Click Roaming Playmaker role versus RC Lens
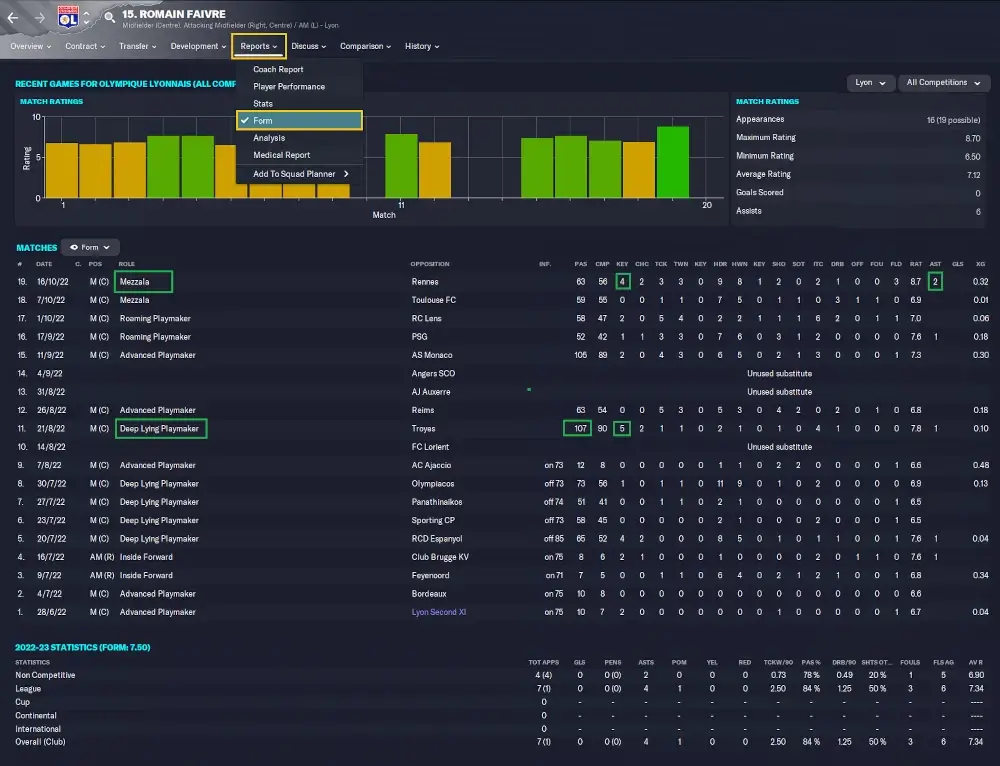This screenshot has height=766, width=1000. 155,318
